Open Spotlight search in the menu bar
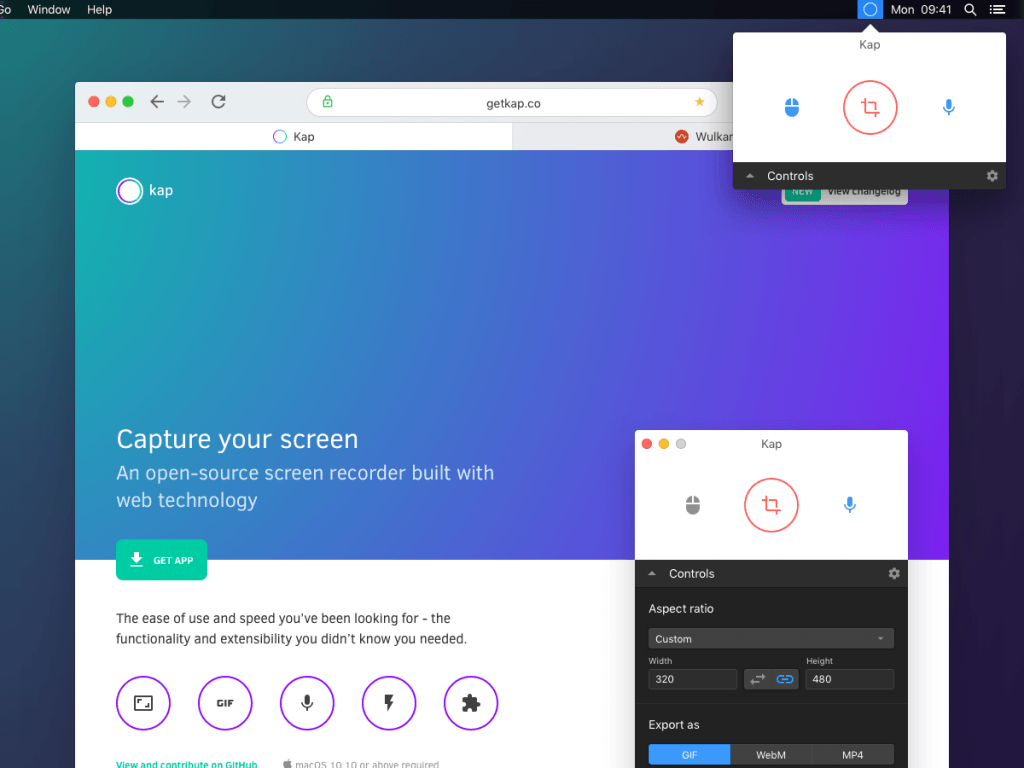 tap(970, 9)
